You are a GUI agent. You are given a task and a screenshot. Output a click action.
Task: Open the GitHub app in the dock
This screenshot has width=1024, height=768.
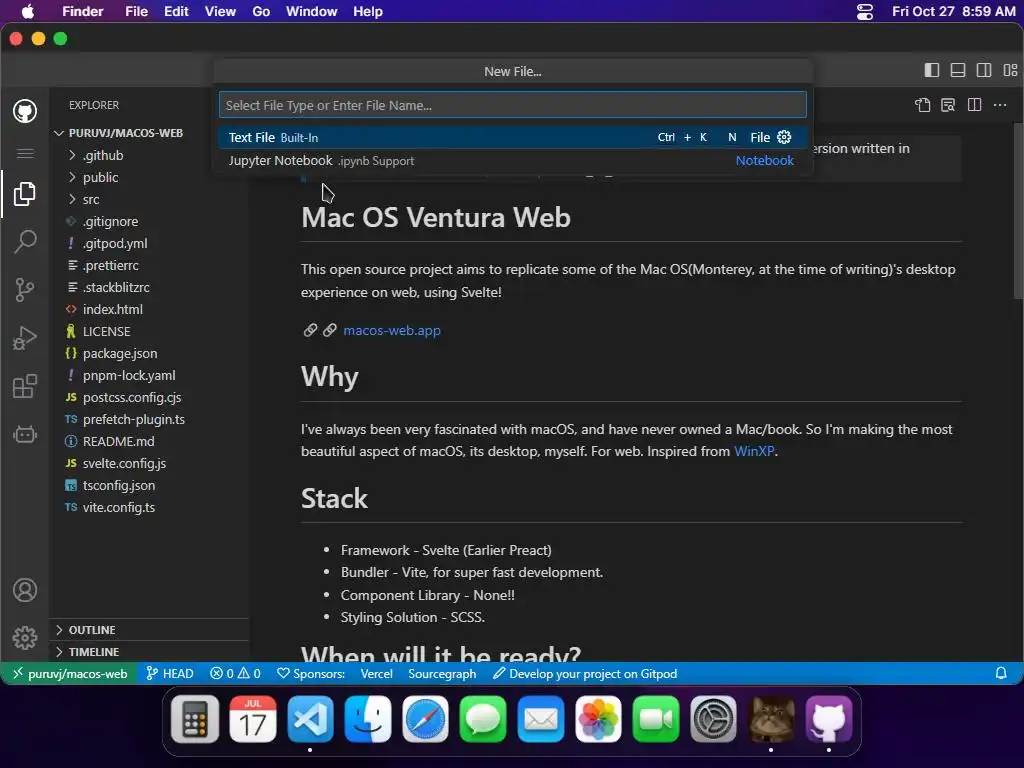829,720
